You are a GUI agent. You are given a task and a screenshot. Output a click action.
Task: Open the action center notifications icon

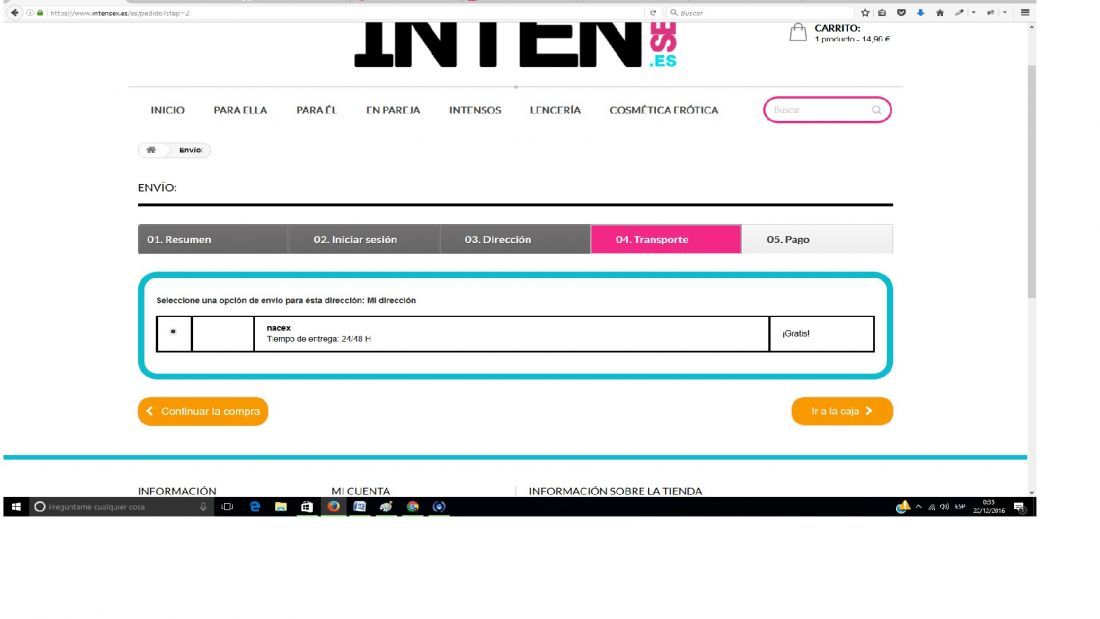pyautogui.click(x=1019, y=507)
